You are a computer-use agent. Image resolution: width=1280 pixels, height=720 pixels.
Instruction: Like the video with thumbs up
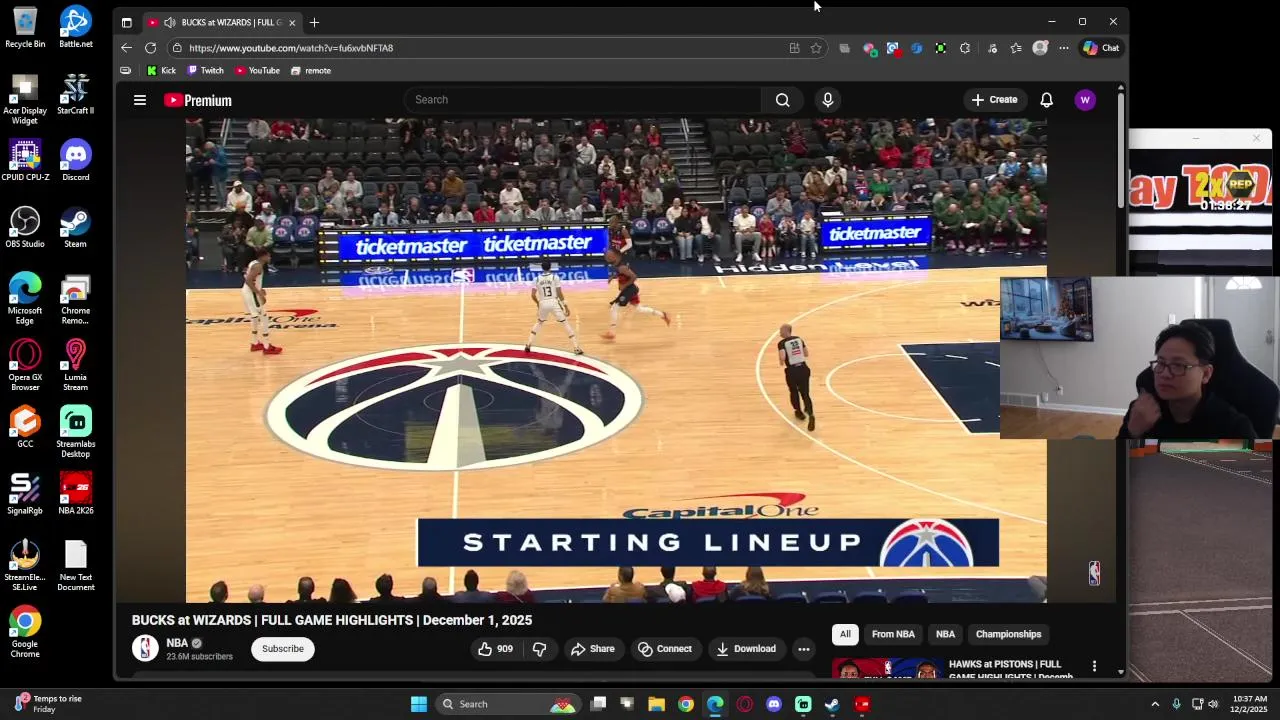point(495,649)
